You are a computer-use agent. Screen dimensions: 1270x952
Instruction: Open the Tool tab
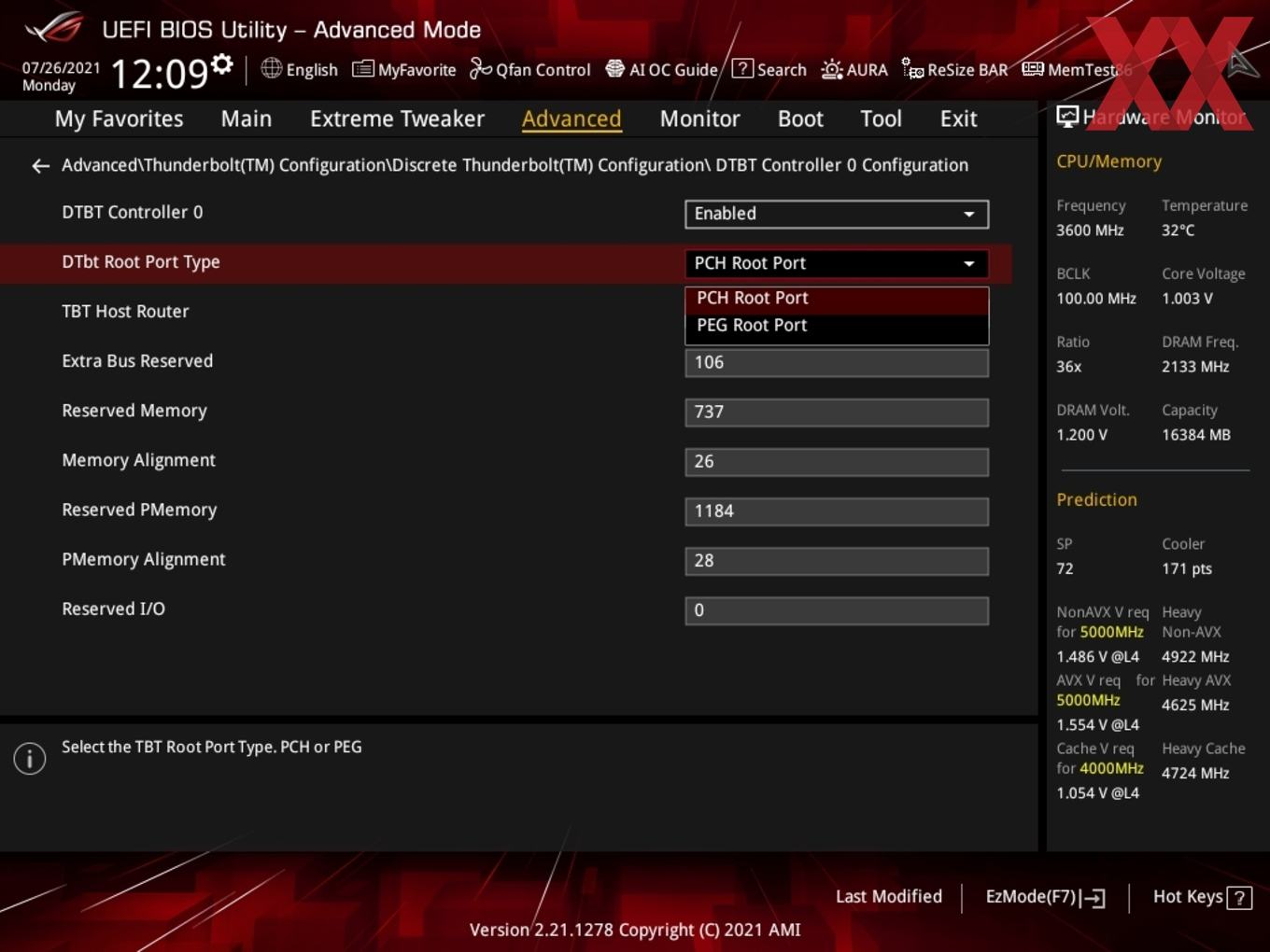[x=881, y=119]
